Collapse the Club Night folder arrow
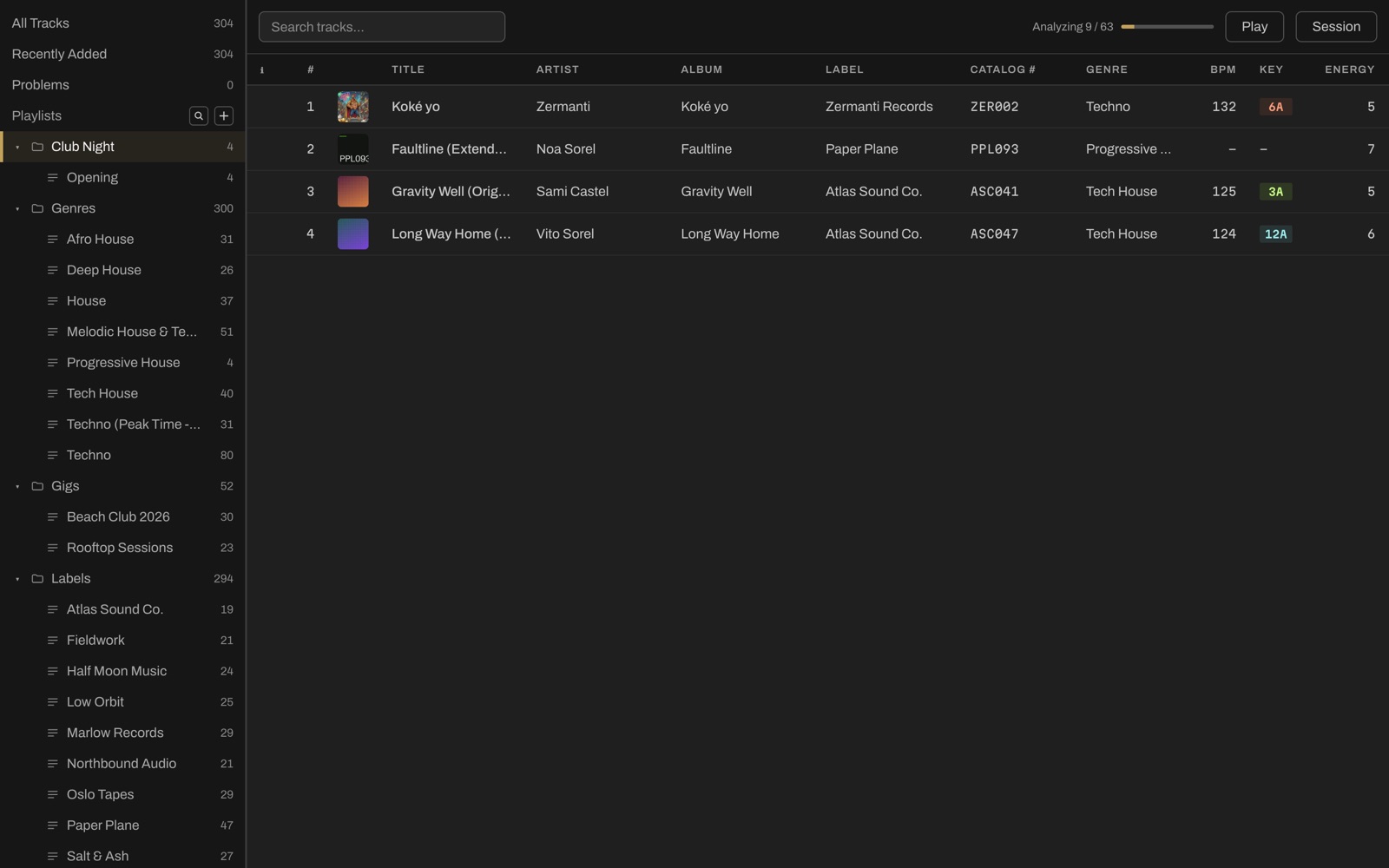 [x=17, y=148]
